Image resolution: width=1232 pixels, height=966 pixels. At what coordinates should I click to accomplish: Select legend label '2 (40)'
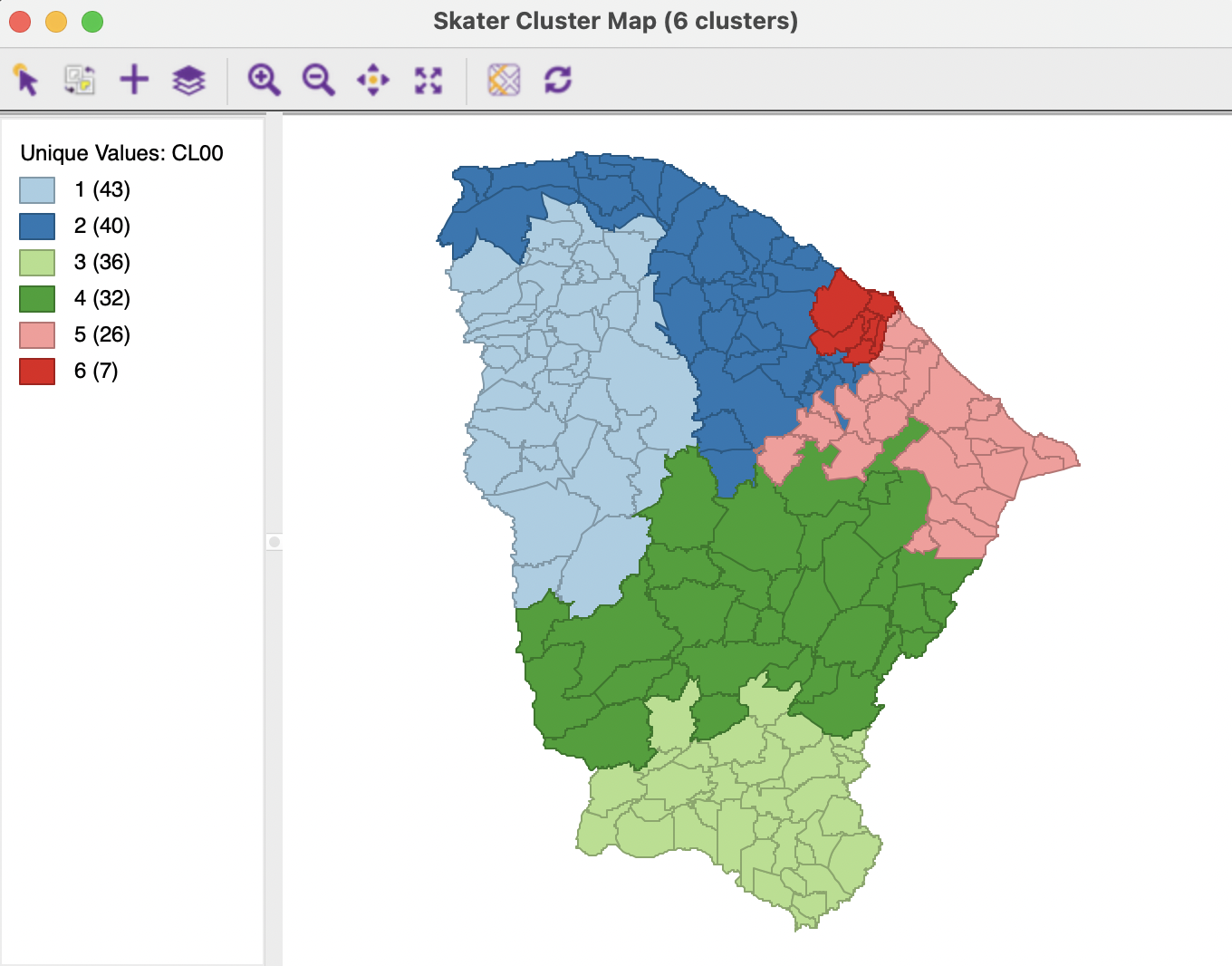[102, 226]
